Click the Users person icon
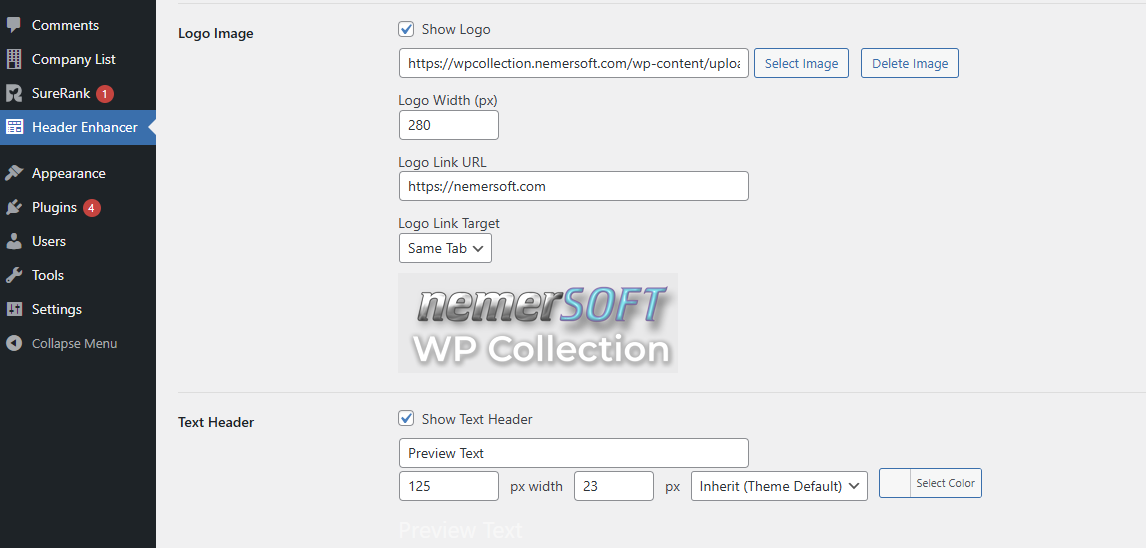Image resolution: width=1146 pixels, height=548 pixels. 14,241
